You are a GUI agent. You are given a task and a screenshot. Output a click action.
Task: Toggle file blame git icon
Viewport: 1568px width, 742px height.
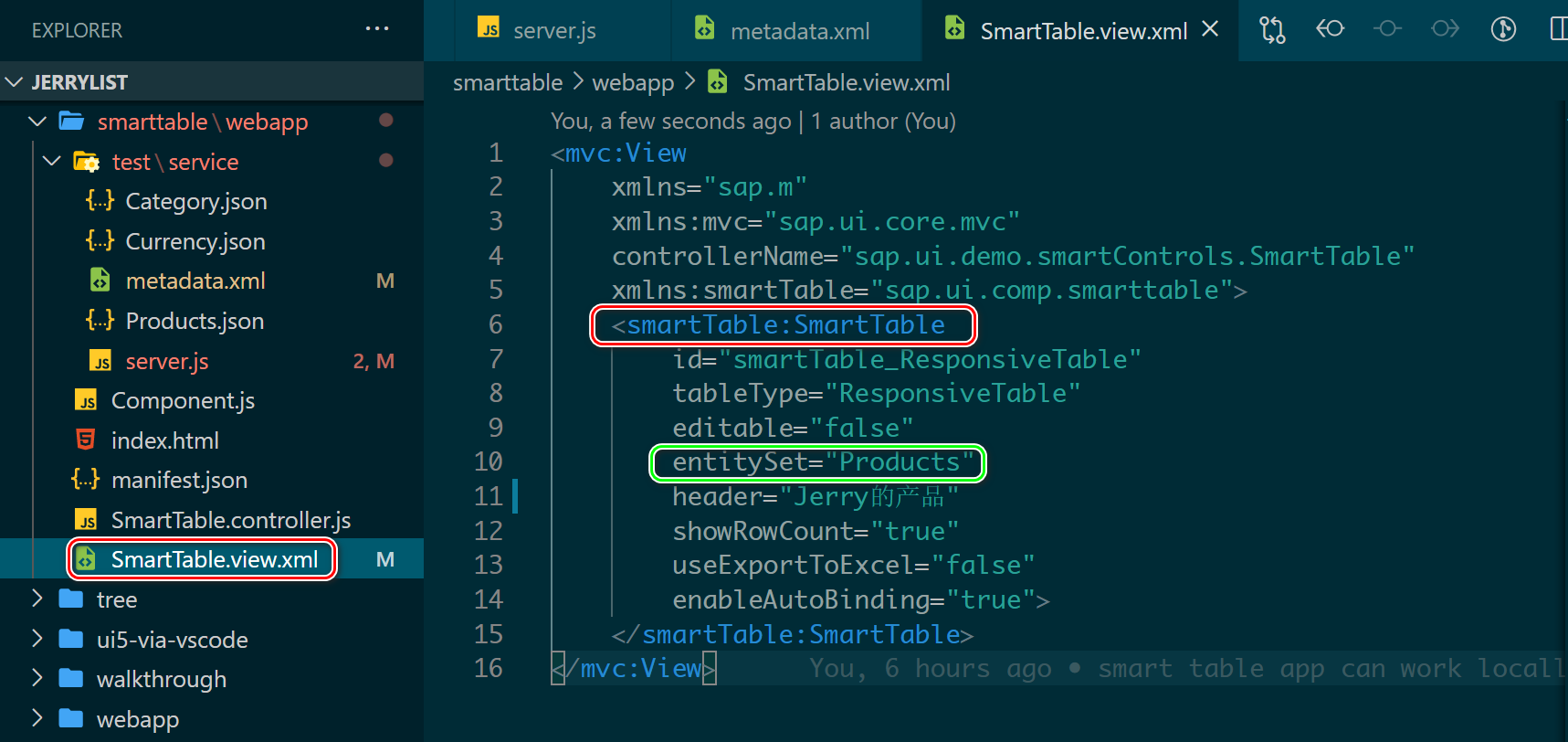point(1503,29)
